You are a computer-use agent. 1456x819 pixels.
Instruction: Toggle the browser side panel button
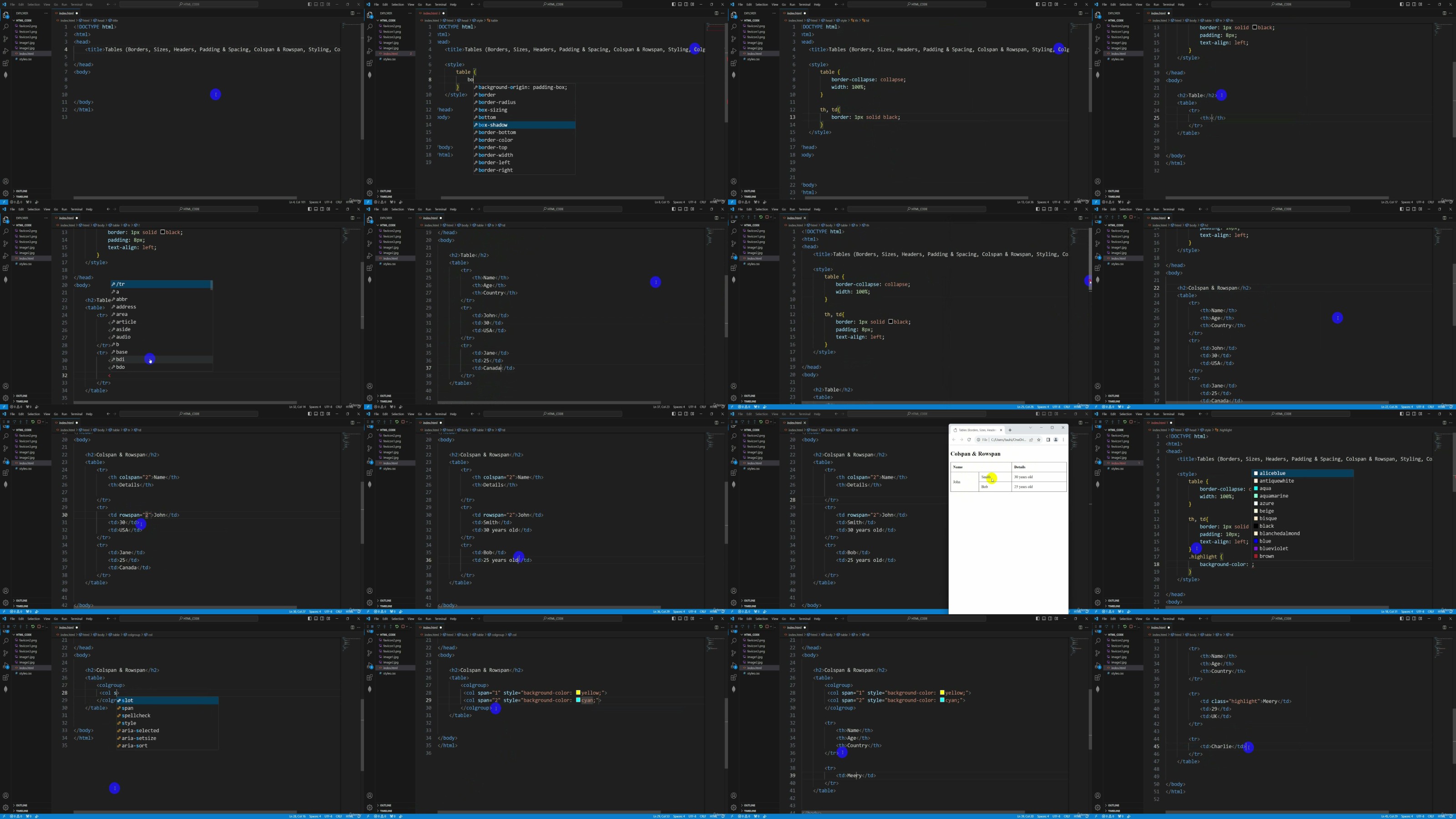tap(1048, 440)
